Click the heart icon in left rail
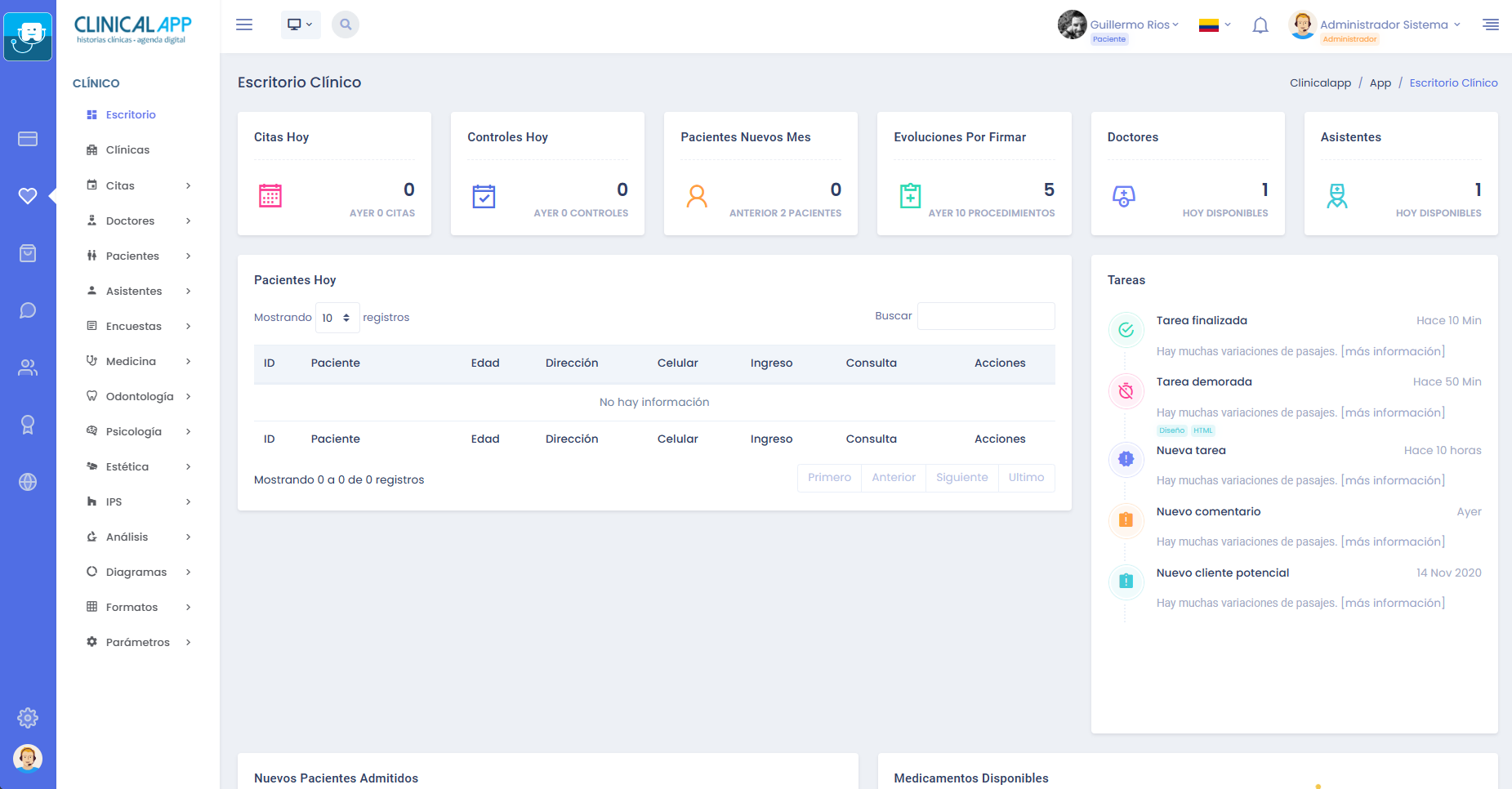This screenshot has width=1512, height=789. pyautogui.click(x=28, y=196)
